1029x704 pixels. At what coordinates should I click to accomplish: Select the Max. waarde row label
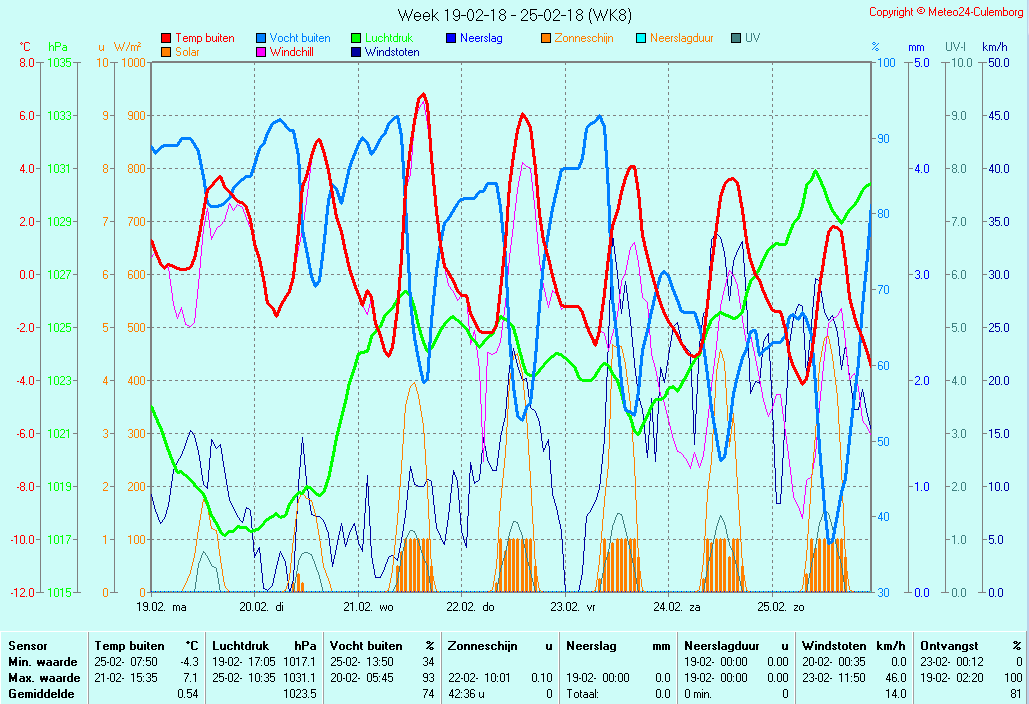[x=43, y=678]
